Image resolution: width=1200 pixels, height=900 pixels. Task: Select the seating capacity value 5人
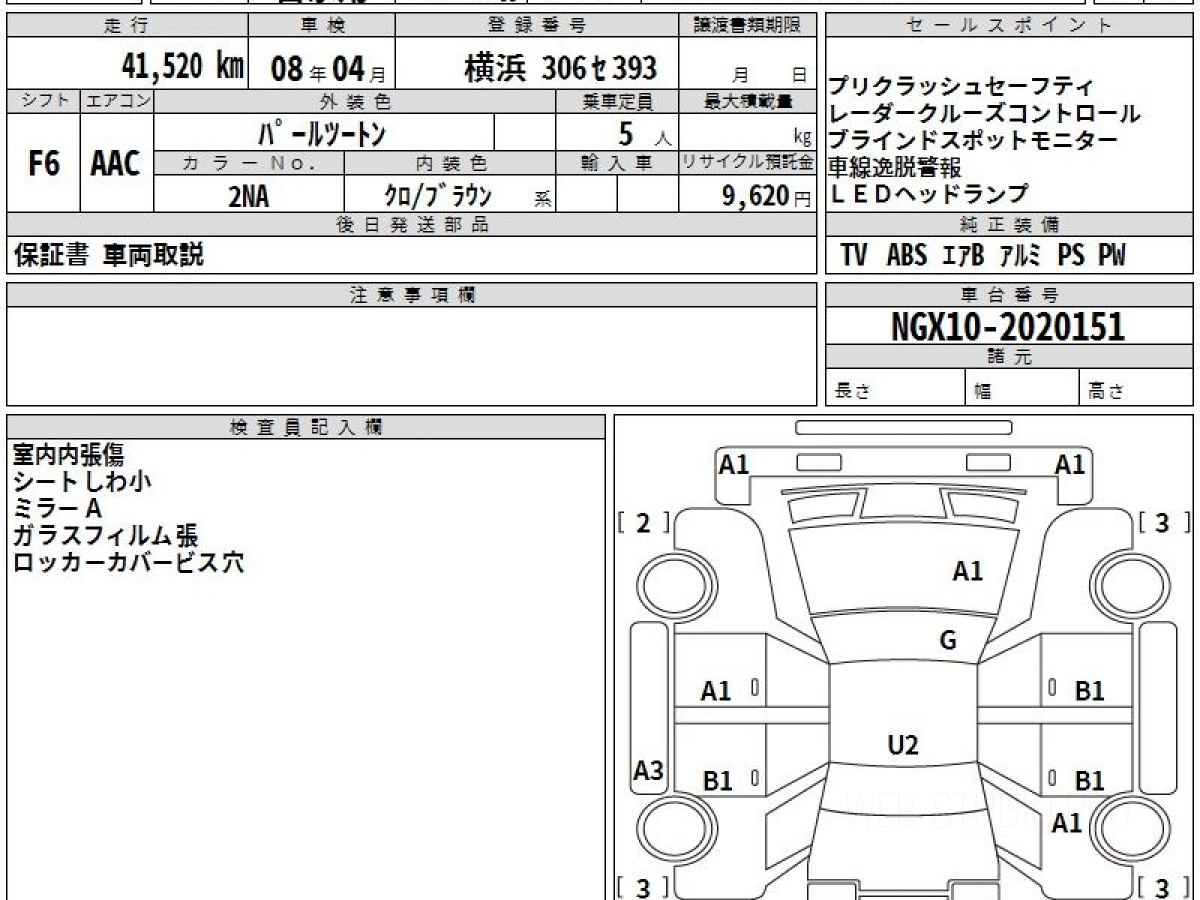(646, 133)
